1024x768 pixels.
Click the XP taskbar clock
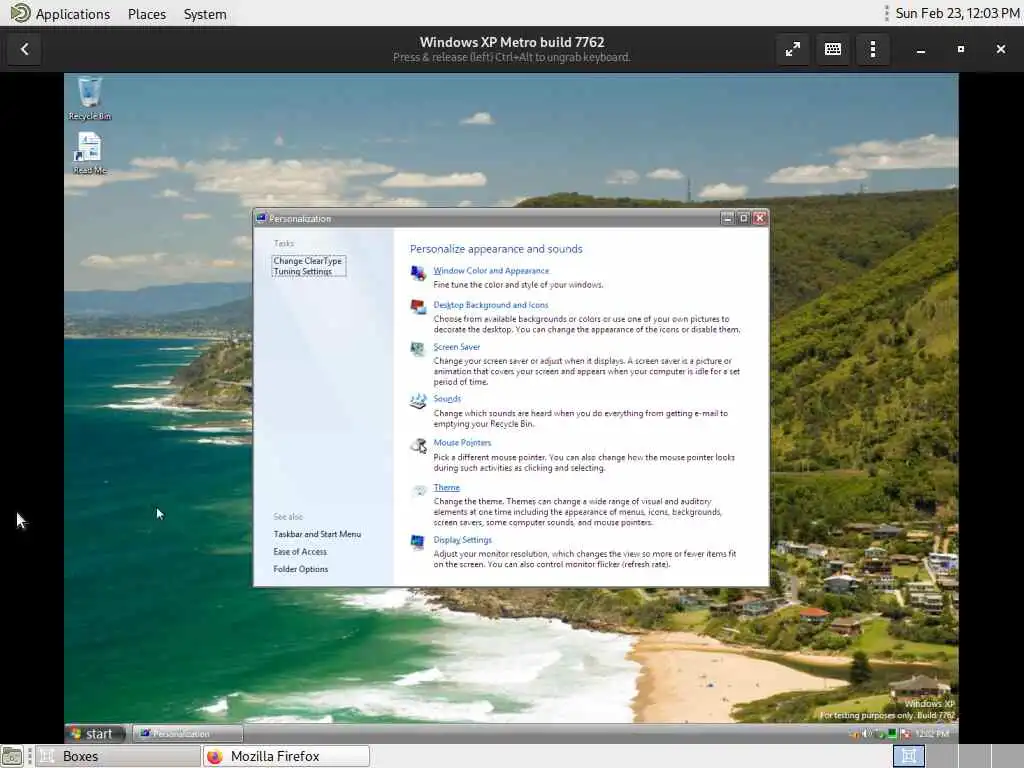point(933,734)
